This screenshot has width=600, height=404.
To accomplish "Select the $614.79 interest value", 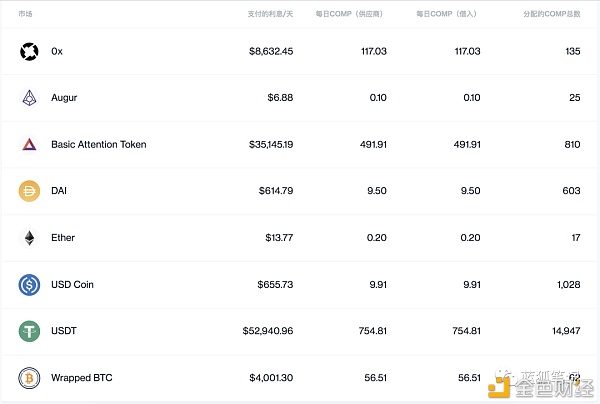I will pyautogui.click(x=276, y=191).
